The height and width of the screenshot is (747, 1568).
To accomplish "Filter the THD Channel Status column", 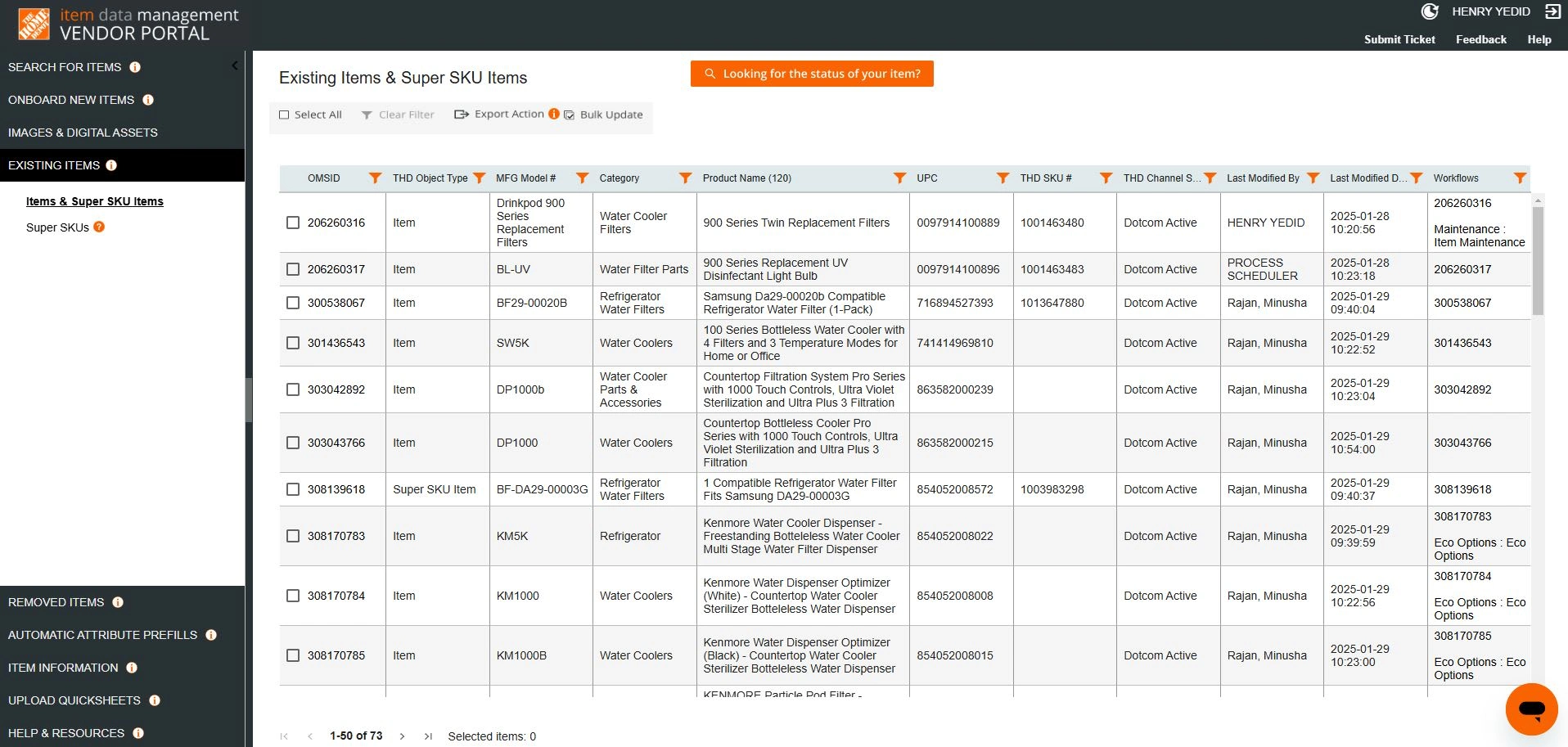I will [1210, 178].
